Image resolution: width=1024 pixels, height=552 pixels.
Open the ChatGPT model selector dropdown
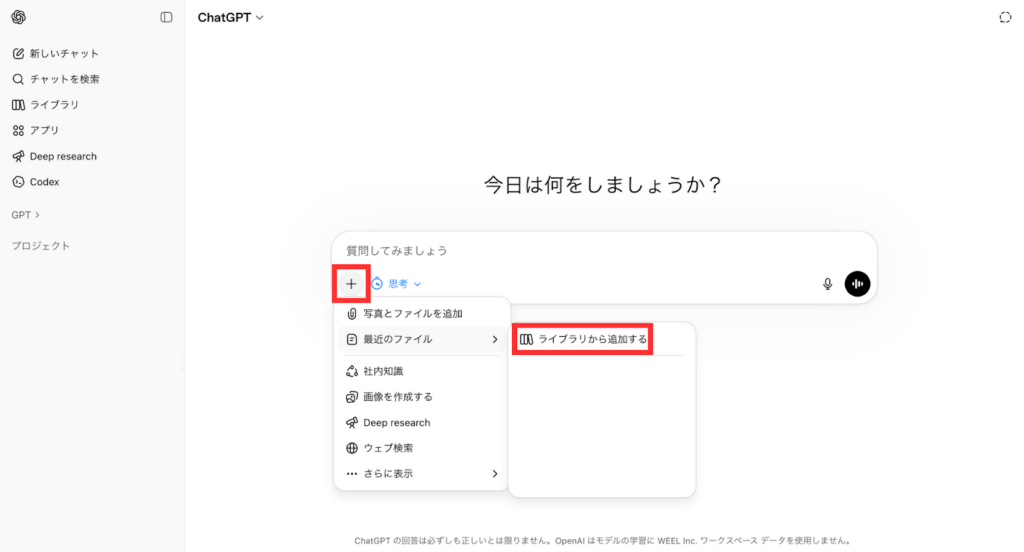[231, 18]
